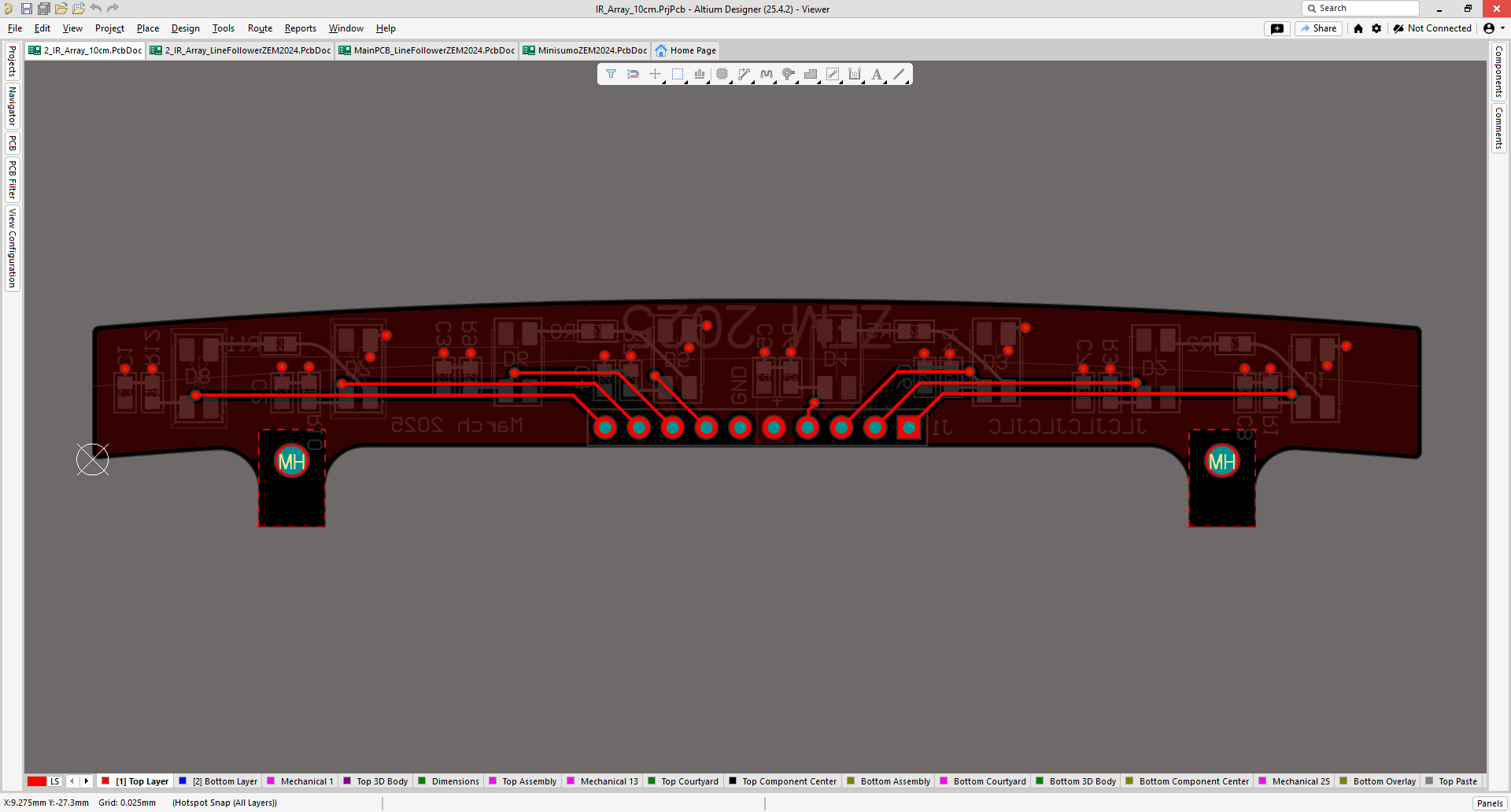Switch to MinisumoZEM2024.PcbDoc tab

click(x=585, y=50)
